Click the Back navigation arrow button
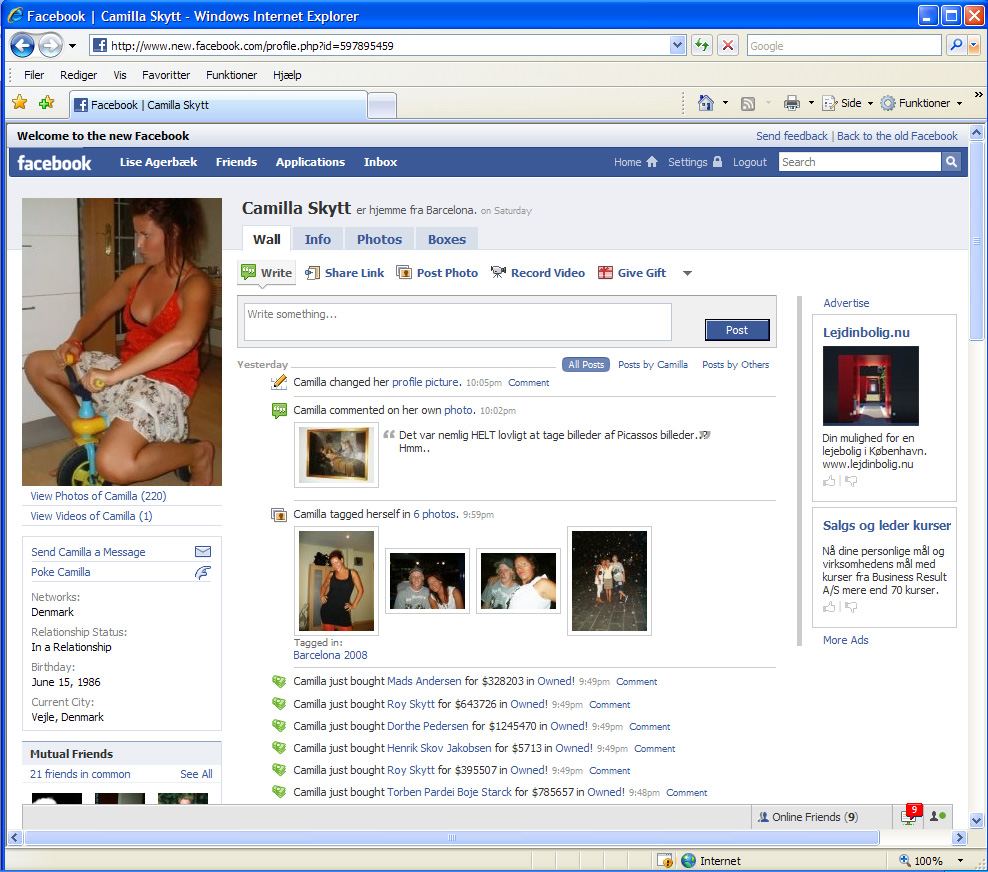The height and width of the screenshot is (872, 988). tap(23, 46)
